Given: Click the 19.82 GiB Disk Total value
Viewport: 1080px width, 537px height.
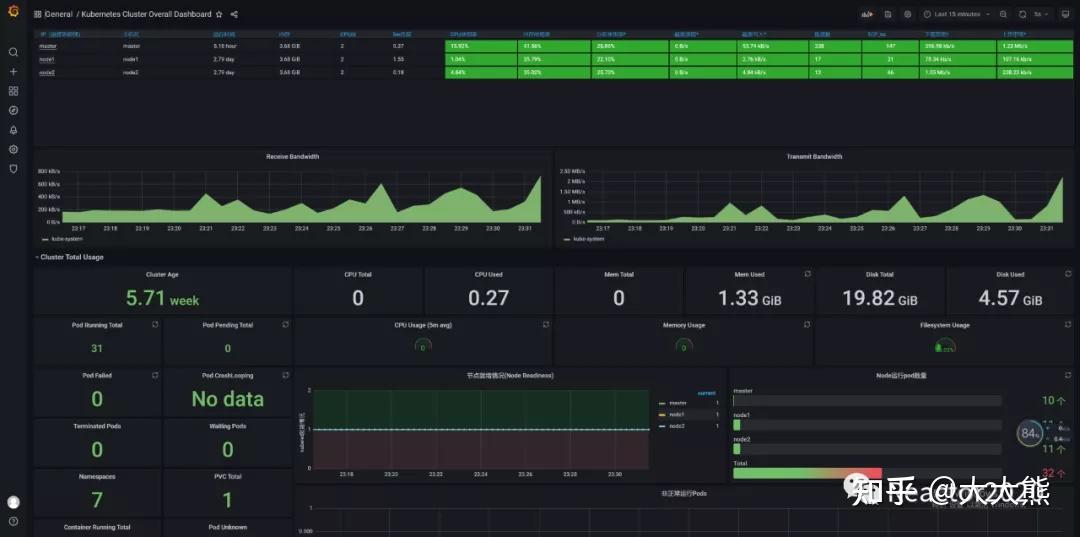Looking at the screenshot, I should [x=880, y=299].
